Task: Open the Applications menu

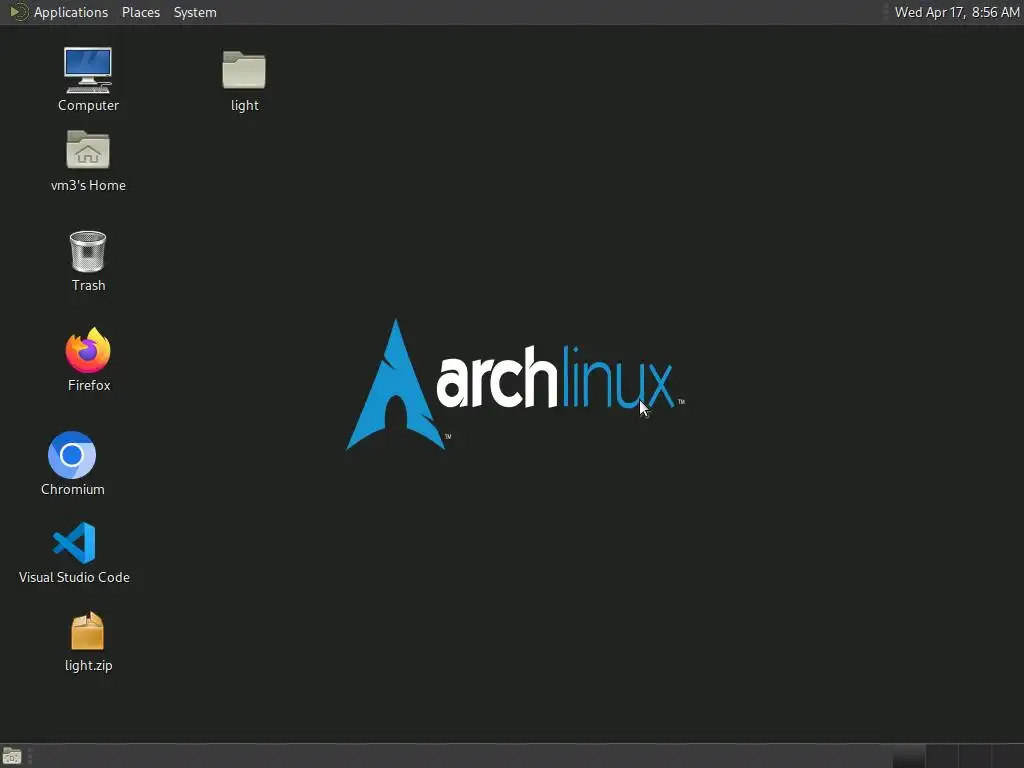Action: (71, 12)
